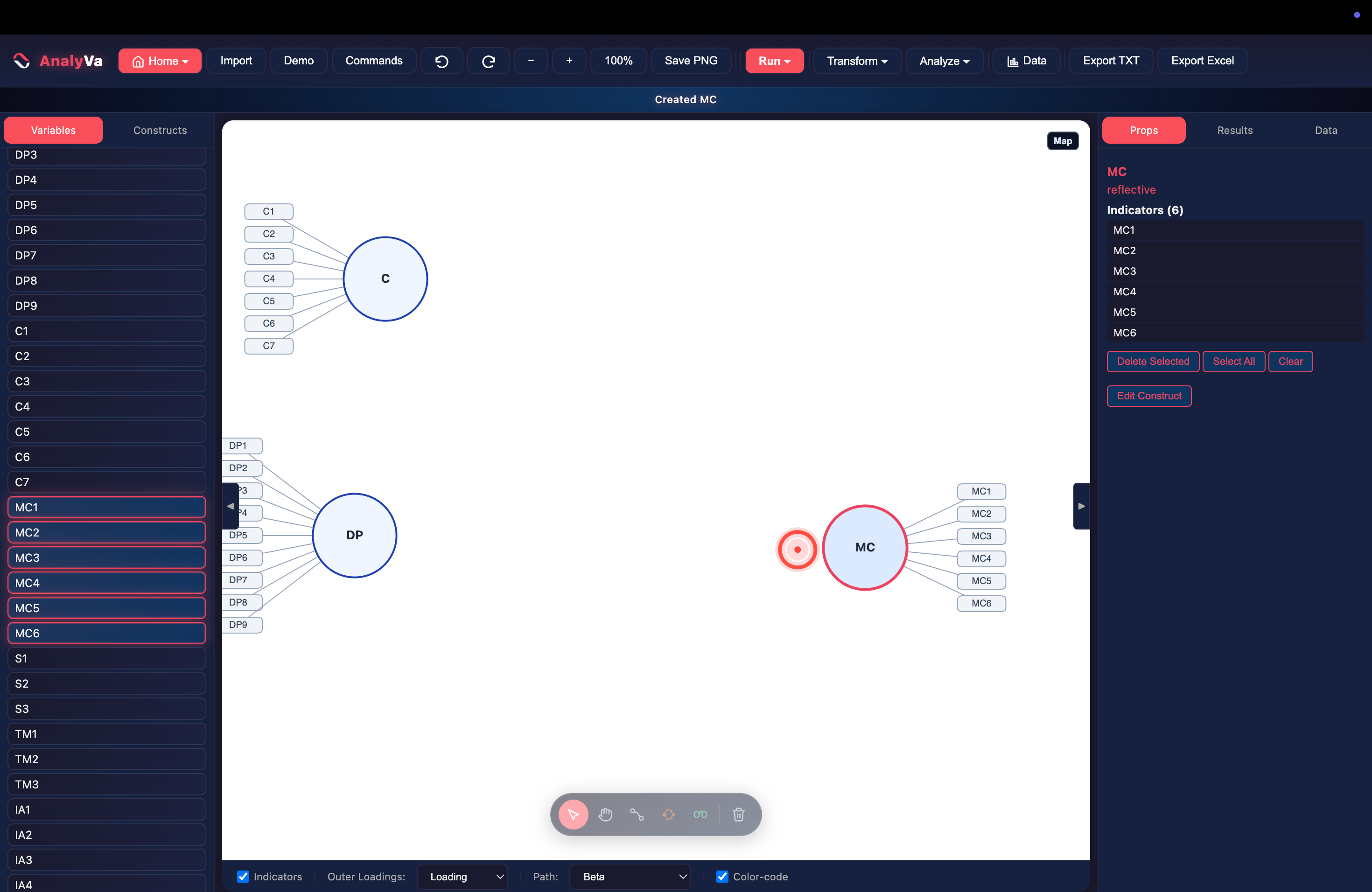Click the C construct circle
The height and width of the screenshot is (892, 1372).
coord(385,279)
